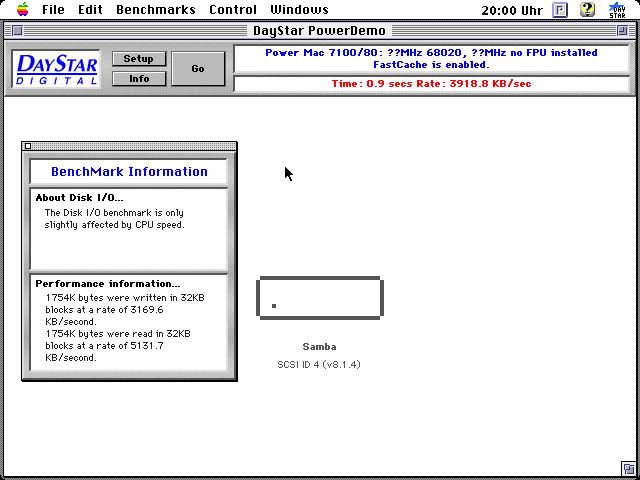Screen dimensions: 640x480
Task: Click the Power Mac 7100/80 system info line
Action: (x=431, y=53)
